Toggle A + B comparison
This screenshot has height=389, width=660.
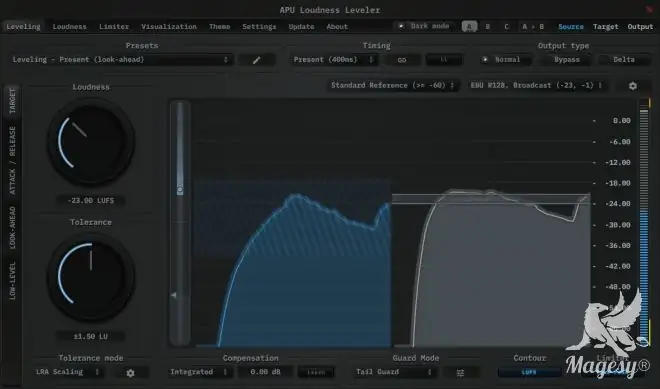[x=533, y=27]
